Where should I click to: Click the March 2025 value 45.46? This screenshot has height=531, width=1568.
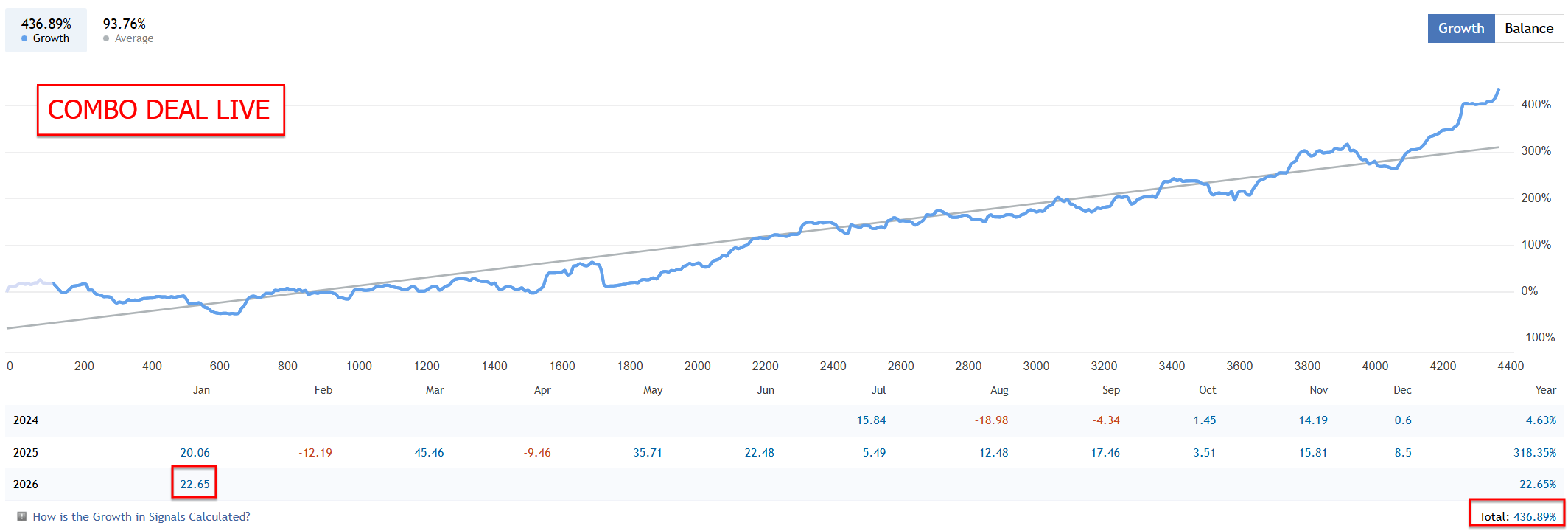(x=429, y=452)
